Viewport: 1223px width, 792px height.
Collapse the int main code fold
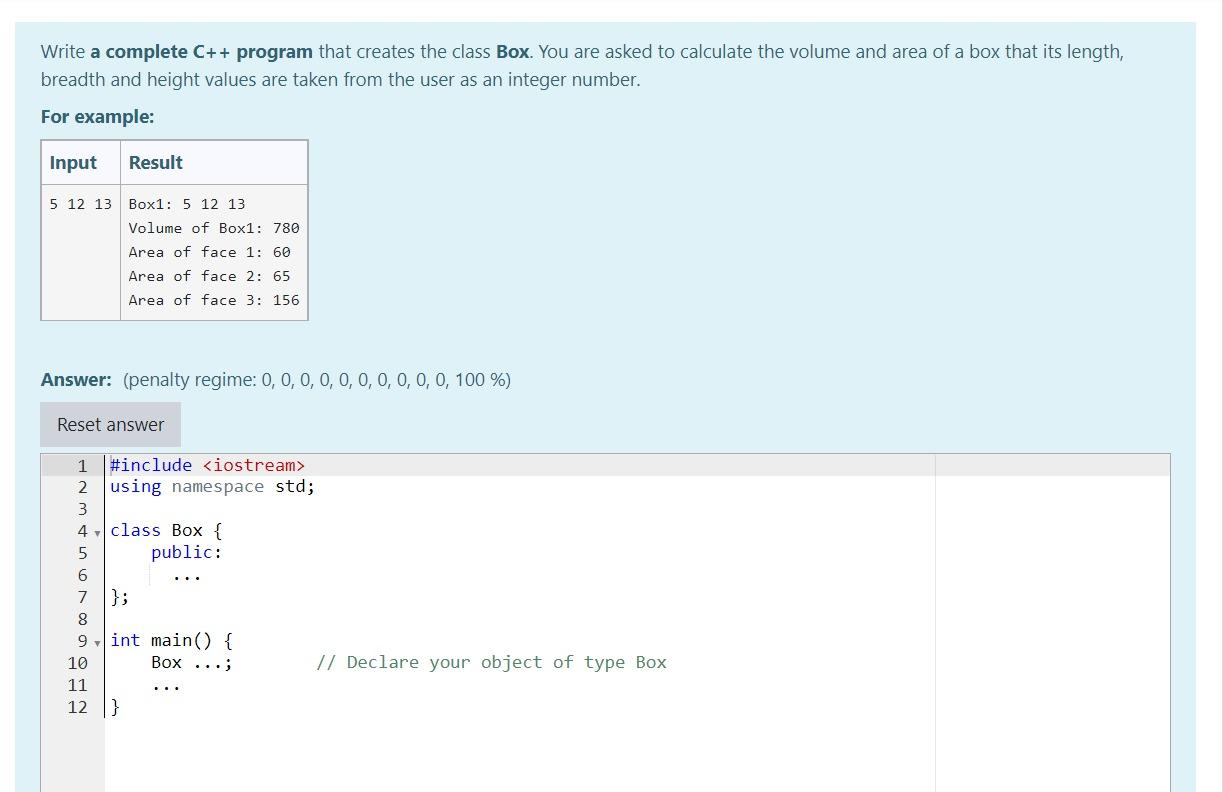97,642
